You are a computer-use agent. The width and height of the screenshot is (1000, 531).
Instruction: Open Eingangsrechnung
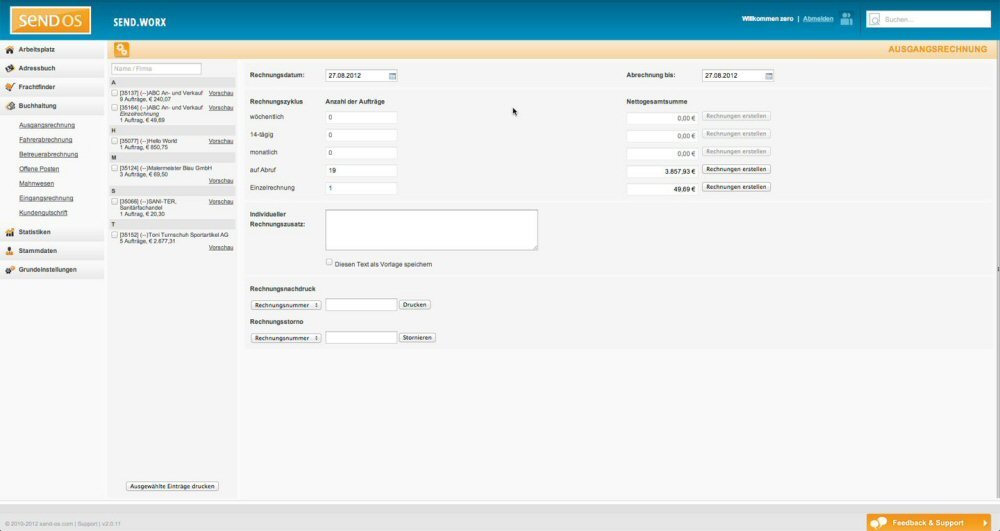(46, 198)
